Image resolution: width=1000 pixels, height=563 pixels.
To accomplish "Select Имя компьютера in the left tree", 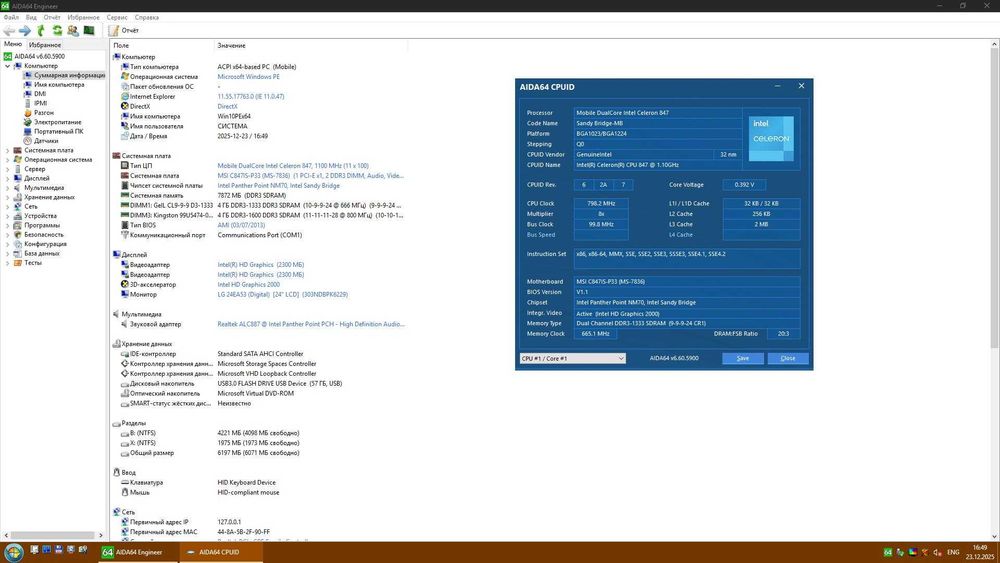I will coord(59,85).
